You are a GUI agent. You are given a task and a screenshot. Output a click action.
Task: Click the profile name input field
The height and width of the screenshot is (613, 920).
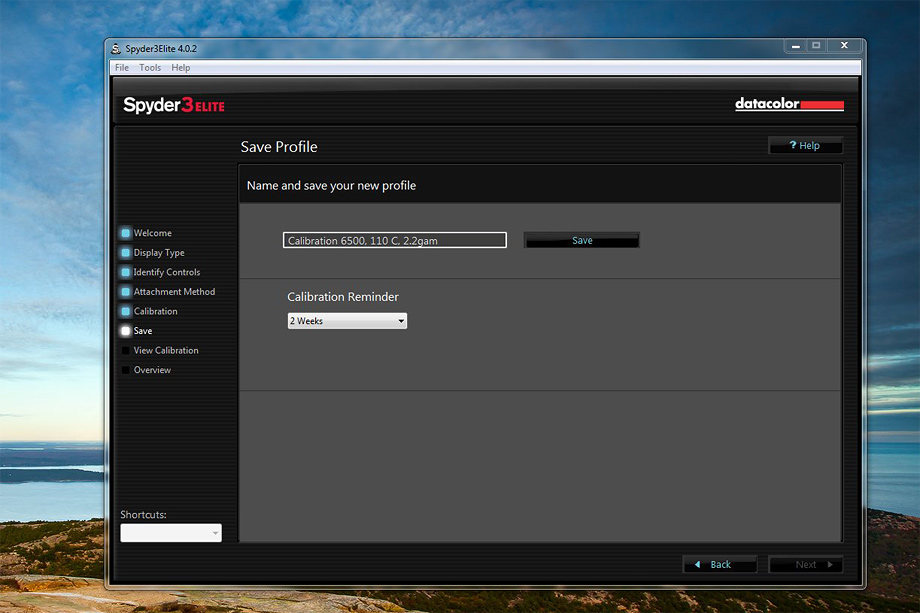(x=394, y=240)
